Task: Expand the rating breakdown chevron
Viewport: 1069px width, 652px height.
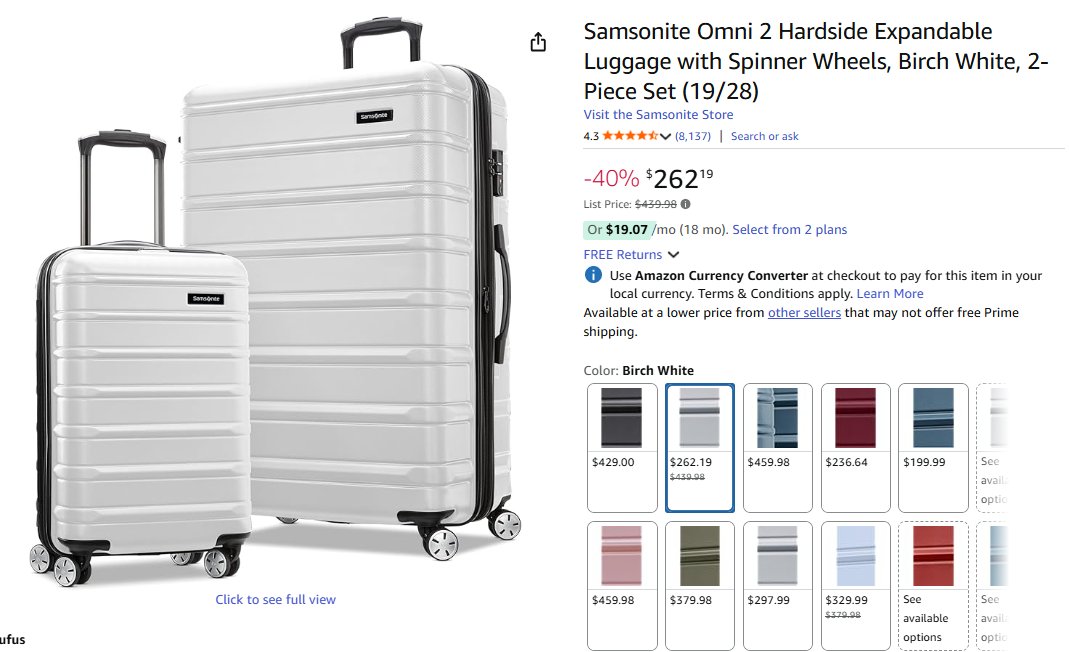Action: pyautogui.click(x=666, y=136)
